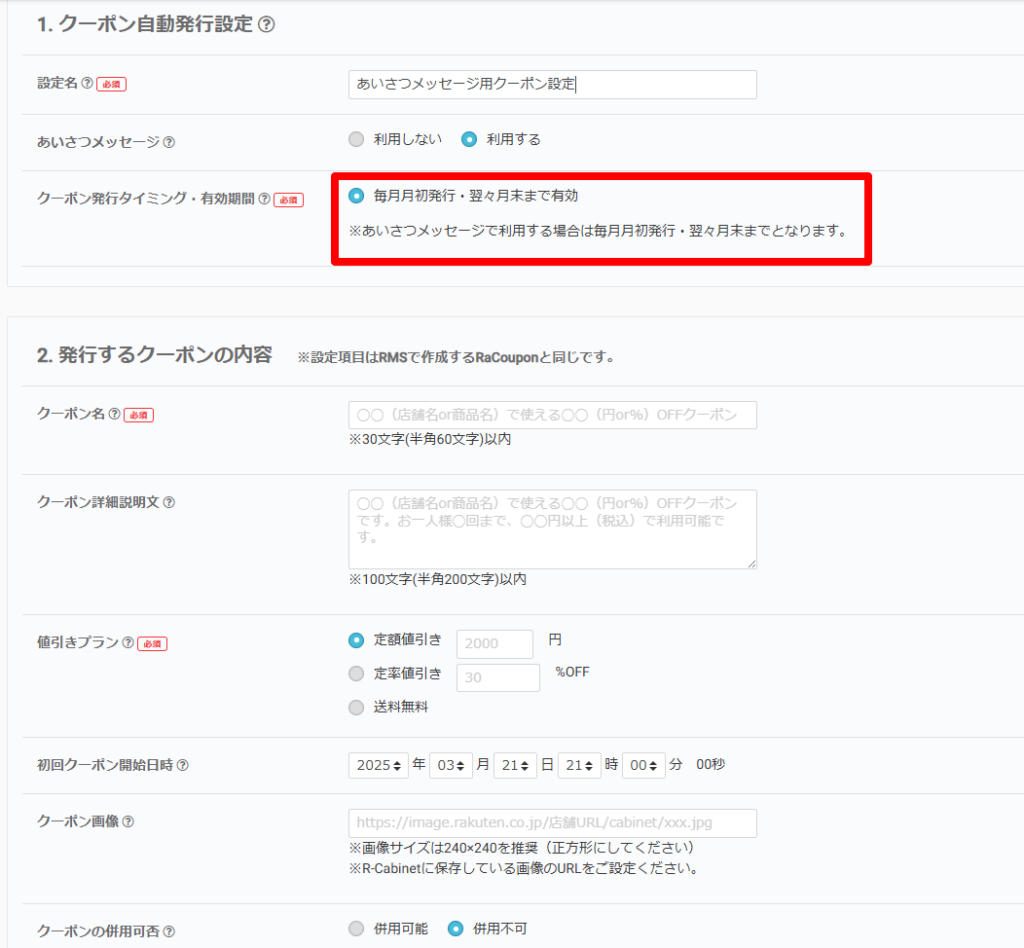1024x948 pixels.
Task: Open help icon beside クーポン自動発行設定 heading
Action: click(x=266, y=24)
